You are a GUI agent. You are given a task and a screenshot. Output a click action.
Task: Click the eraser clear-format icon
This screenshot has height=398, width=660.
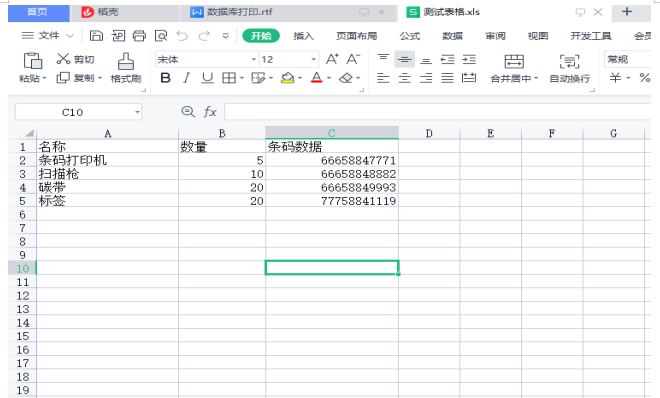click(x=346, y=78)
